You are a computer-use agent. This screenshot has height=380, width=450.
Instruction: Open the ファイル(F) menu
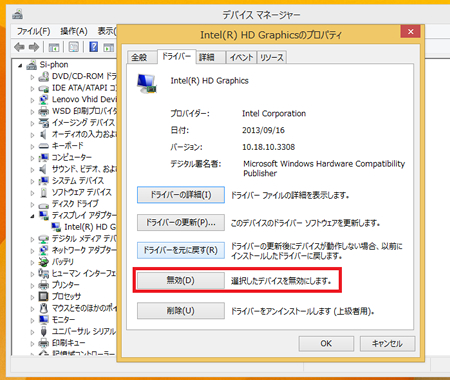[x=33, y=31]
